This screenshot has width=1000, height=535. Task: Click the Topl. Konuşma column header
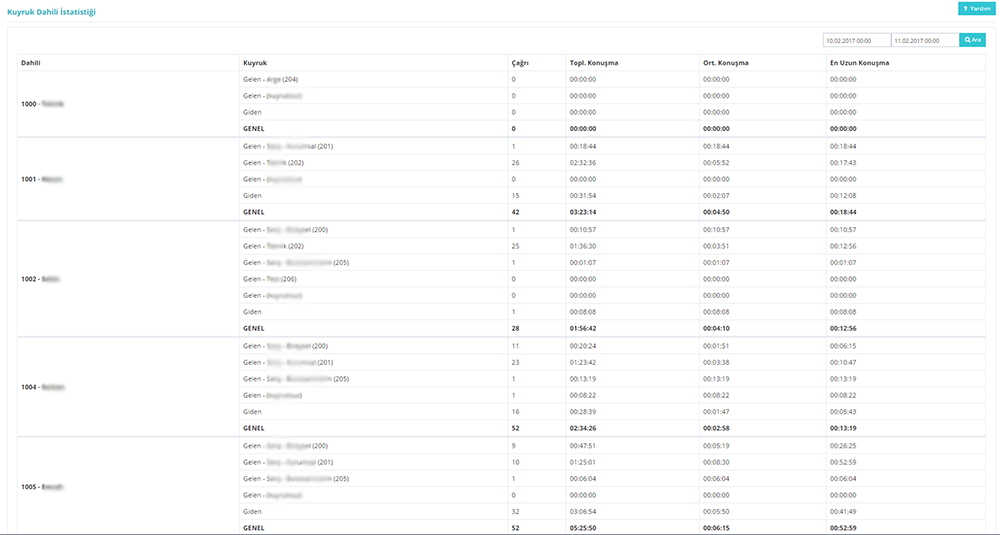point(594,63)
